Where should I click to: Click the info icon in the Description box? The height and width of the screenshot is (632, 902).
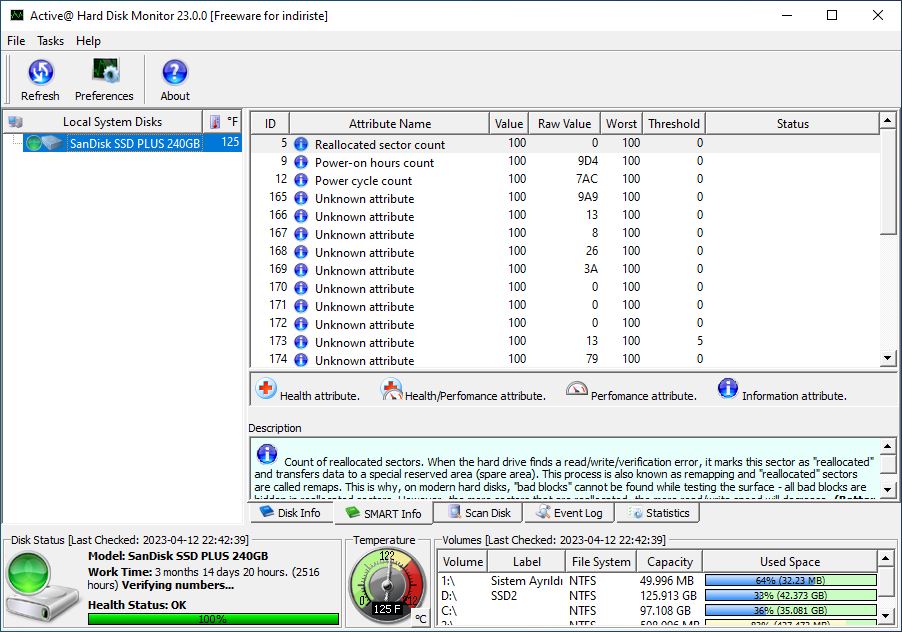point(267,454)
